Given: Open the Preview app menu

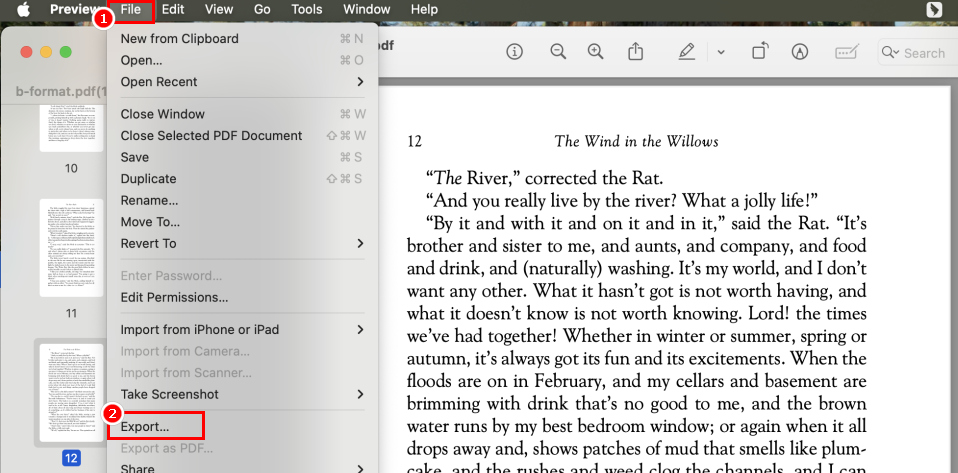Looking at the screenshot, I should (73, 9).
